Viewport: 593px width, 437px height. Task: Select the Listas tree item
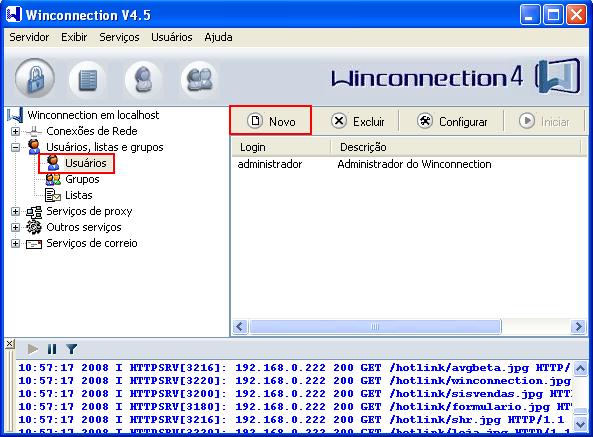pyautogui.click(x=79, y=195)
